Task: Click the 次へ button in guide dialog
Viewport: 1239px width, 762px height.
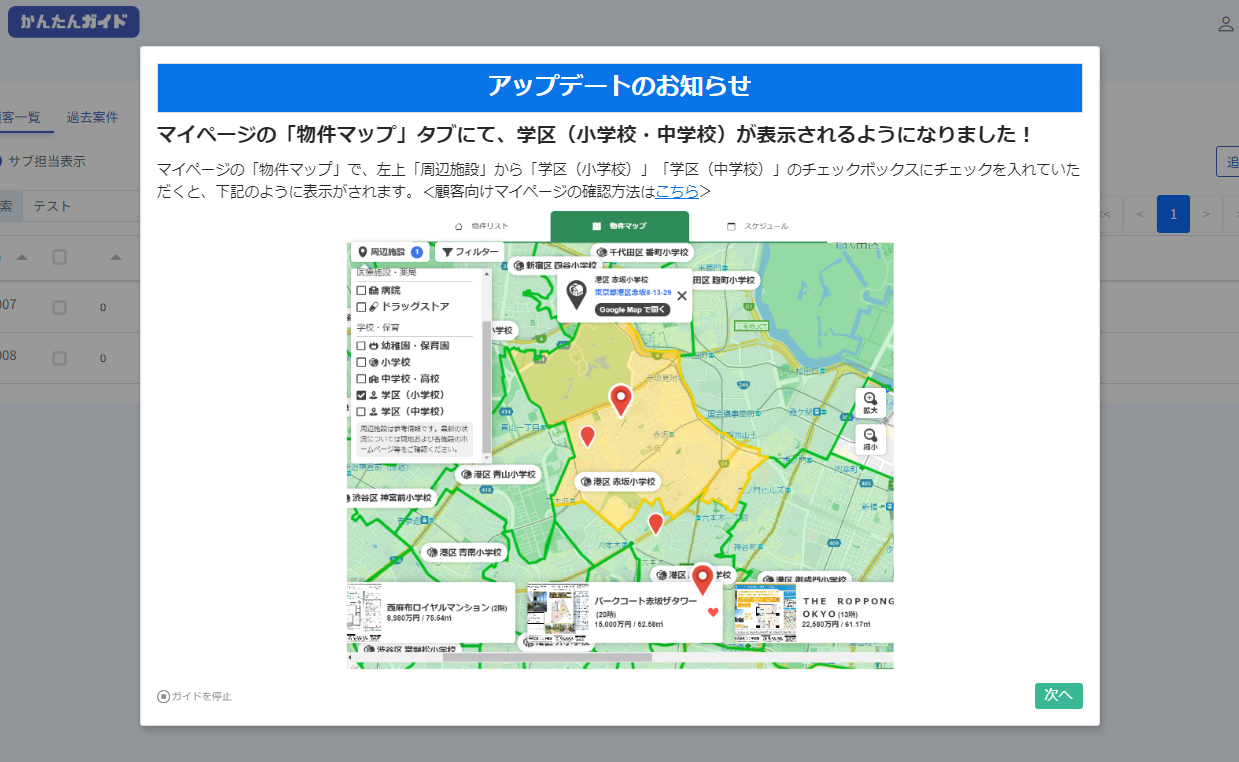Action: pyautogui.click(x=1058, y=695)
